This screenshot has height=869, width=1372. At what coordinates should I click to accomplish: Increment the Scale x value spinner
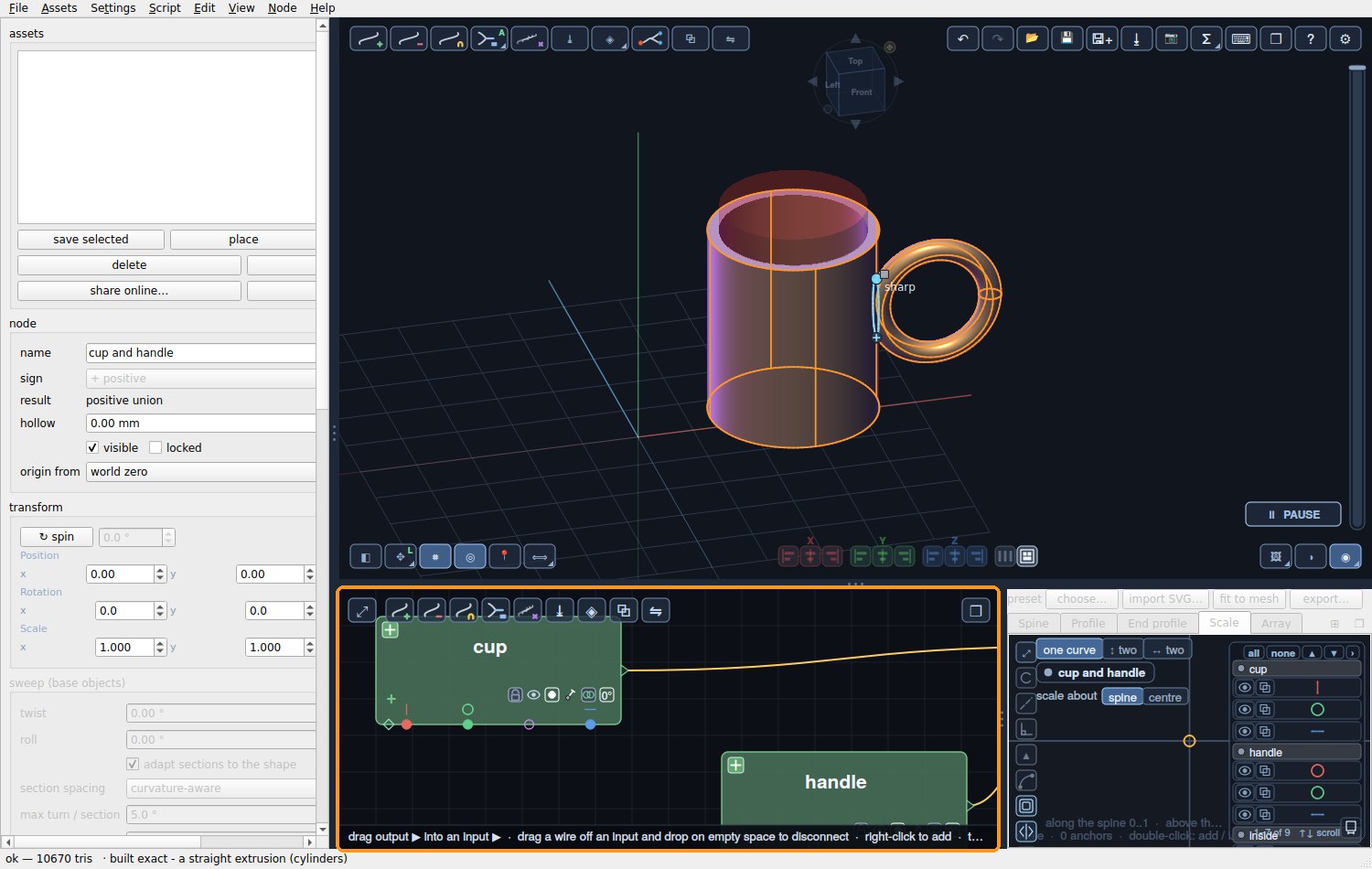(160, 643)
